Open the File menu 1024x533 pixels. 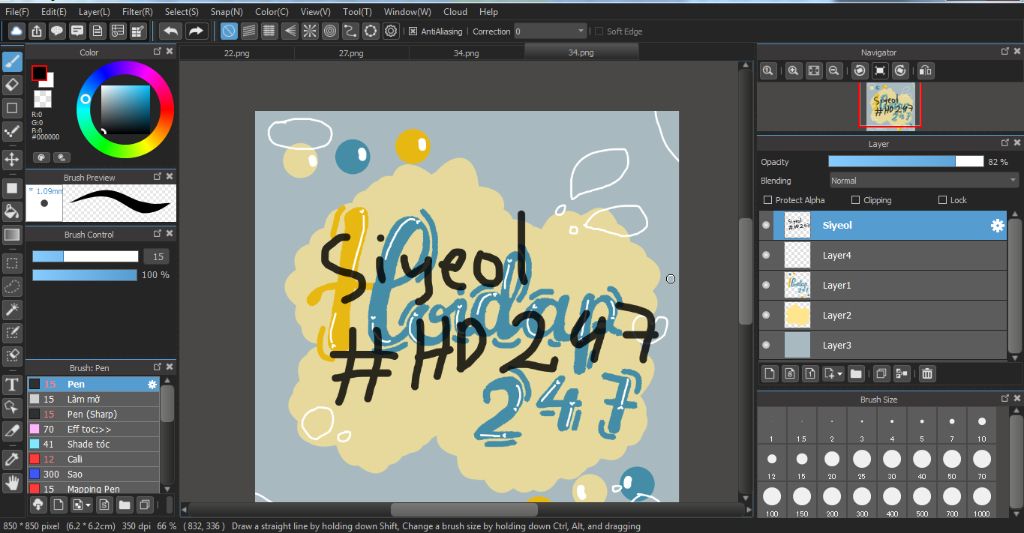[x=17, y=12]
